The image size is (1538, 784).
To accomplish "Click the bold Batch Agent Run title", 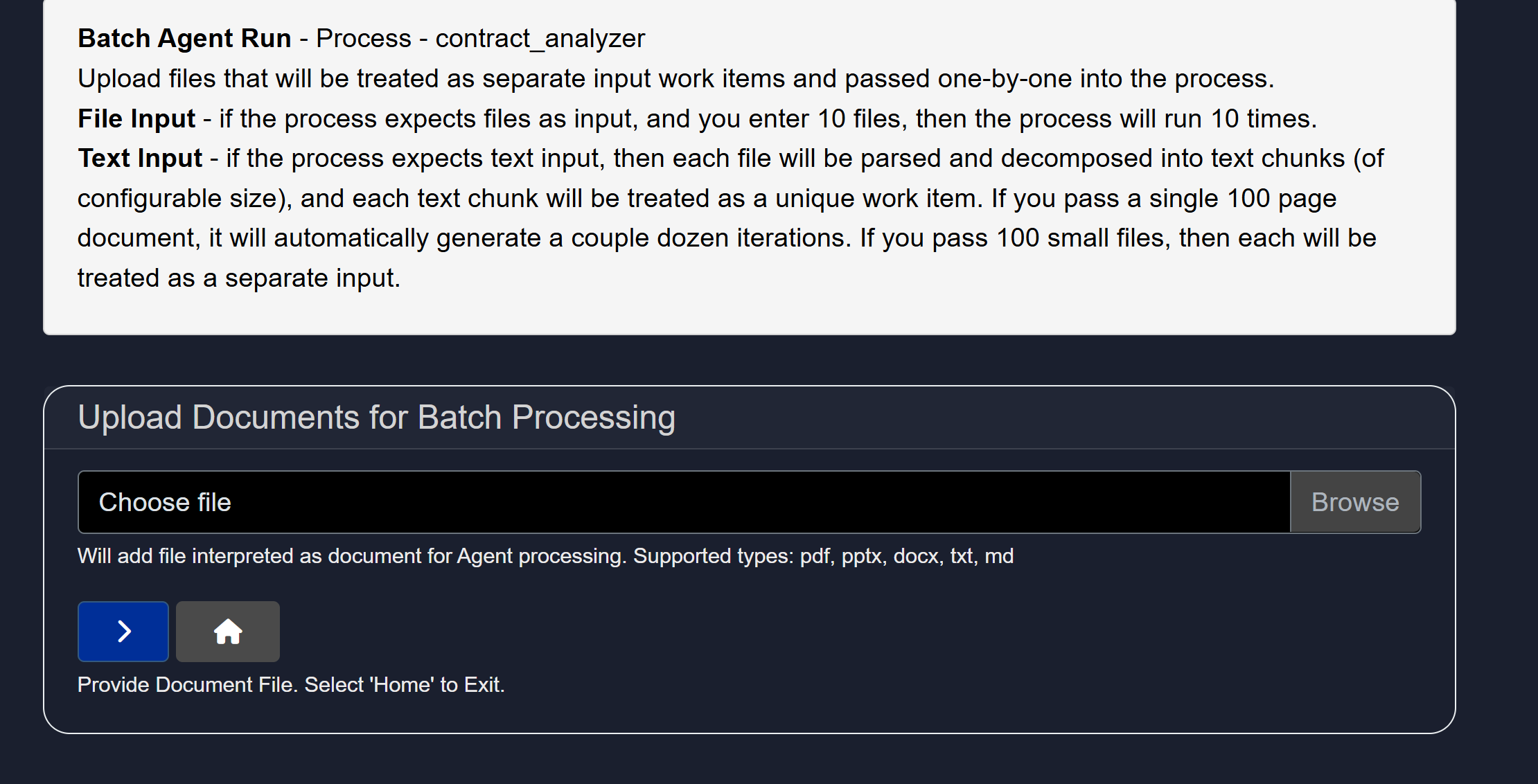I will point(184,39).
